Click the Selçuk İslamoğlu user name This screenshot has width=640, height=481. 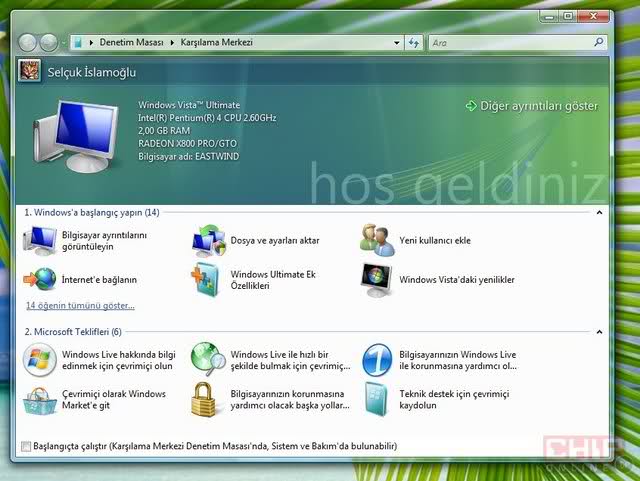[x=92, y=72]
